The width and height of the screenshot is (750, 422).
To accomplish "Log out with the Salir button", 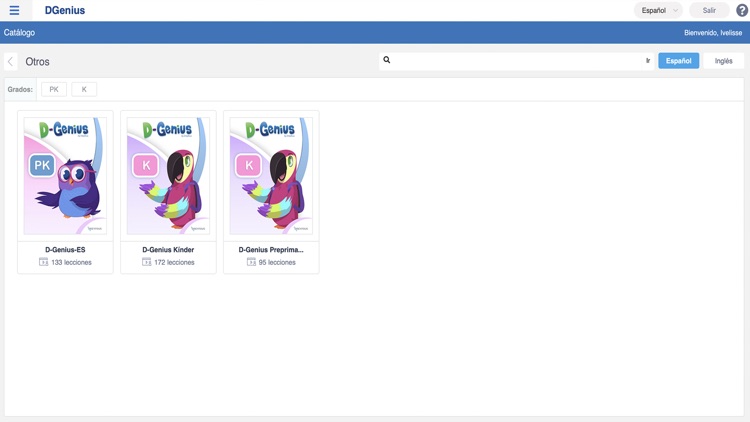I will (x=709, y=10).
